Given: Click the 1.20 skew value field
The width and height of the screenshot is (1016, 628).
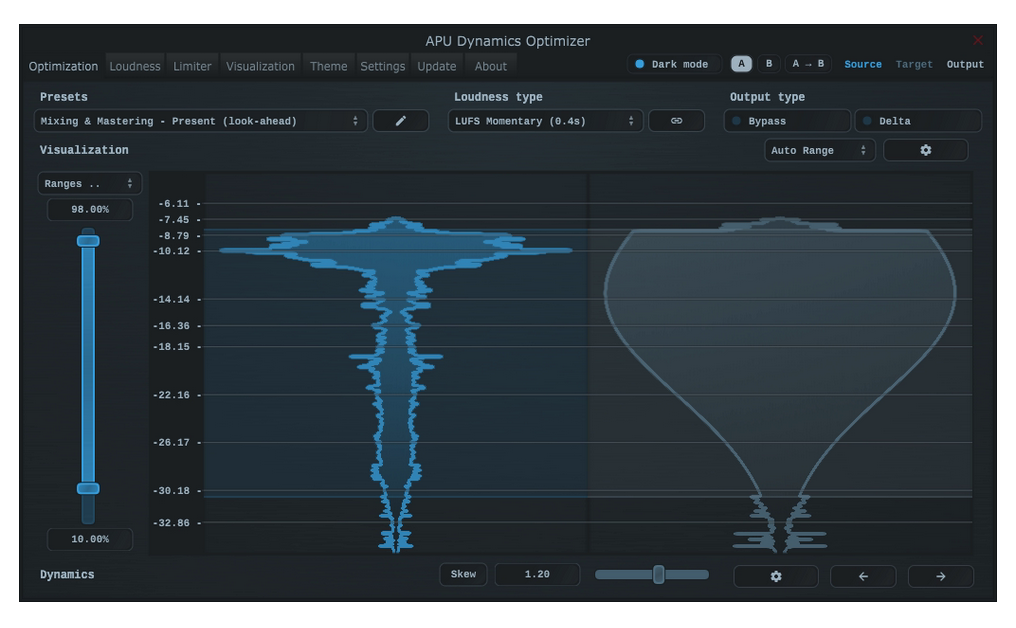Looking at the screenshot, I should [537, 574].
